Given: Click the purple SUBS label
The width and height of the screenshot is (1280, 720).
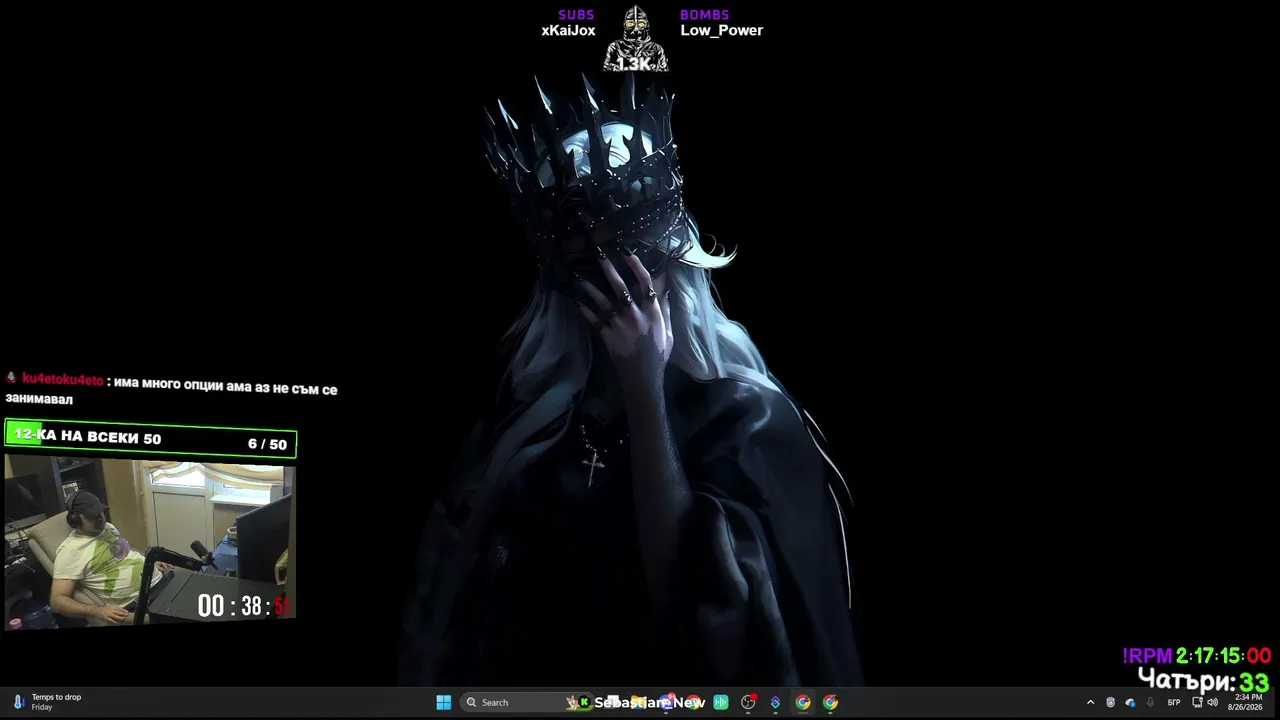Looking at the screenshot, I should click(x=576, y=15).
